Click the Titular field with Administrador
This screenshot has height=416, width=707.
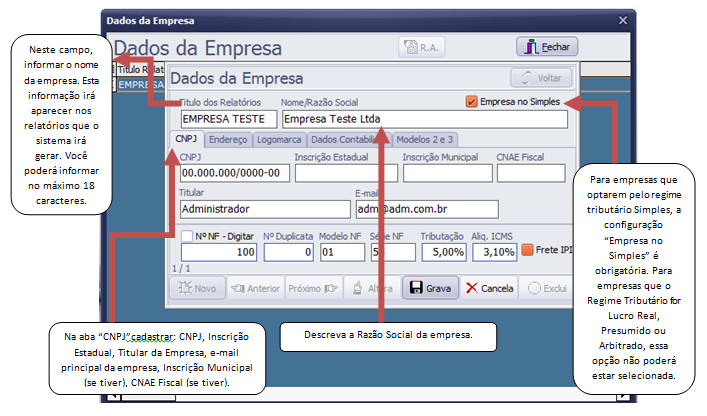[265, 209]
